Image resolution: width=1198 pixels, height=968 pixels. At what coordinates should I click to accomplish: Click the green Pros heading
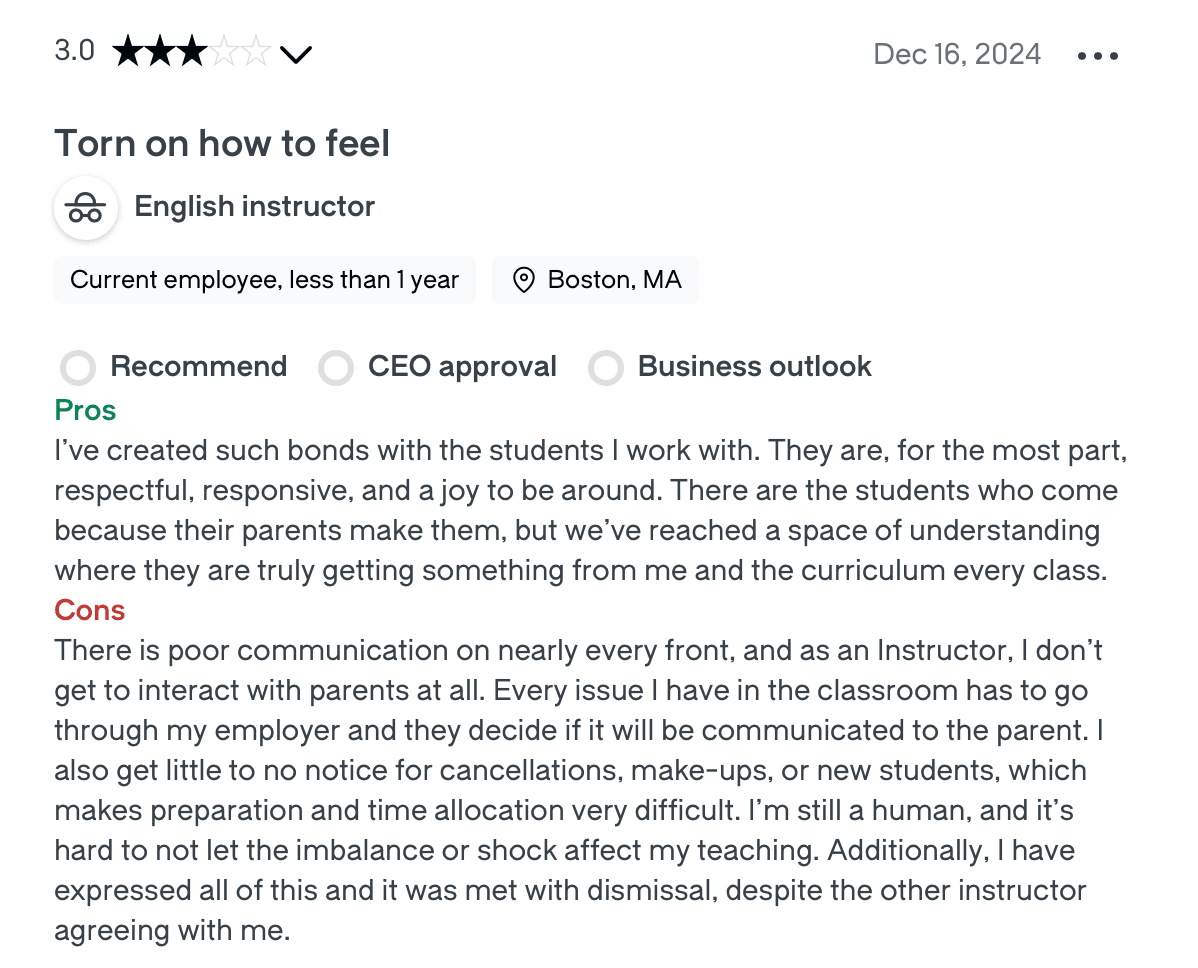[85, 411]
